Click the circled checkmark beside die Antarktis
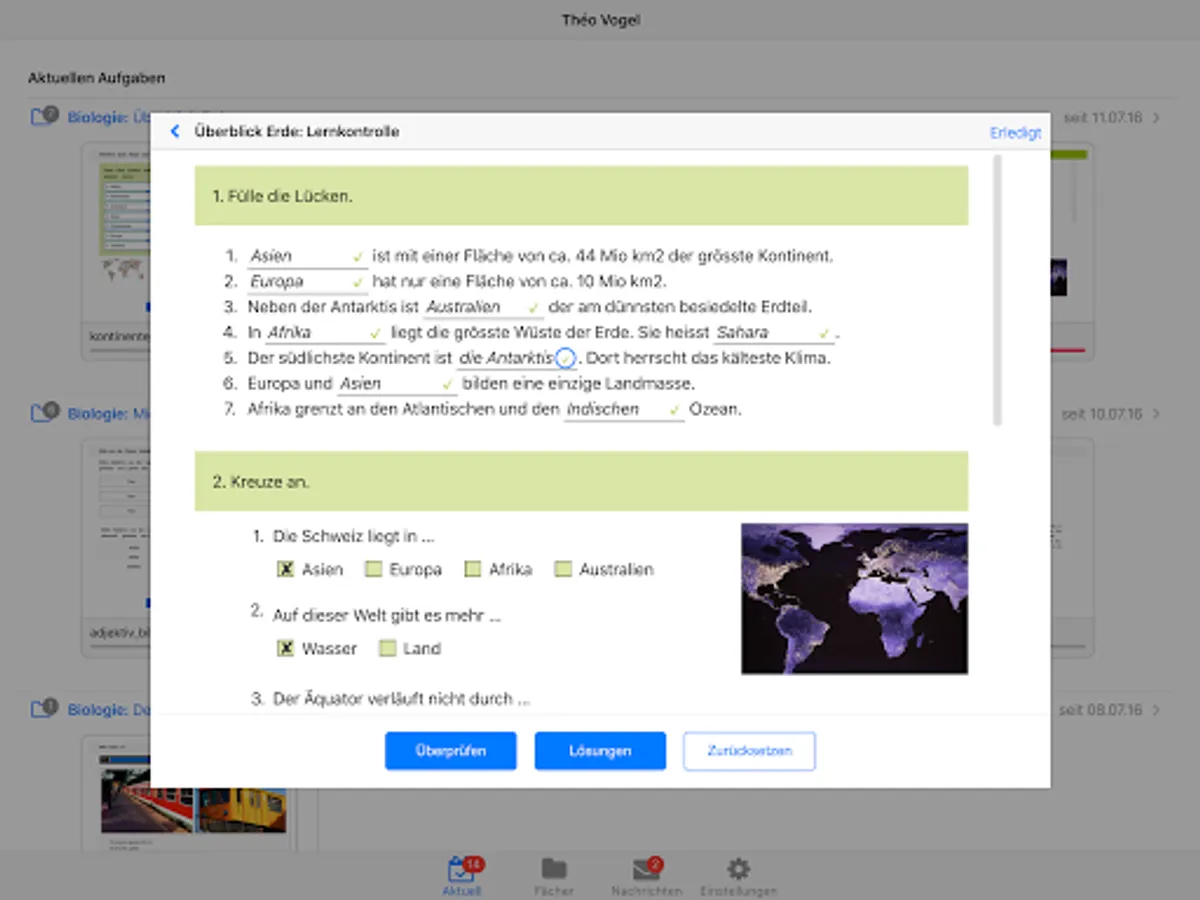The image size is (1200, 900). [565, 358]
